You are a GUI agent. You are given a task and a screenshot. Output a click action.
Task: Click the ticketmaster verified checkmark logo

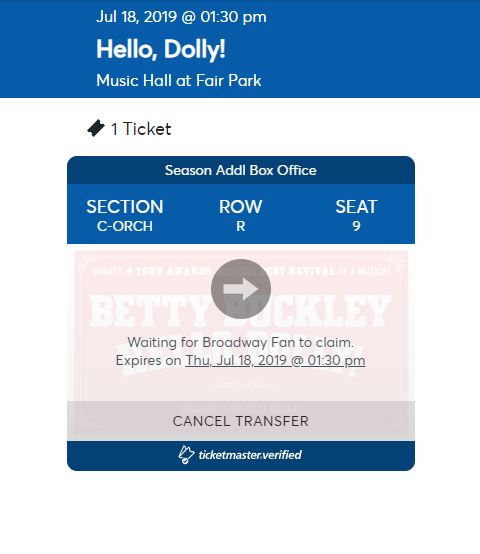click(x=186, y=455)
